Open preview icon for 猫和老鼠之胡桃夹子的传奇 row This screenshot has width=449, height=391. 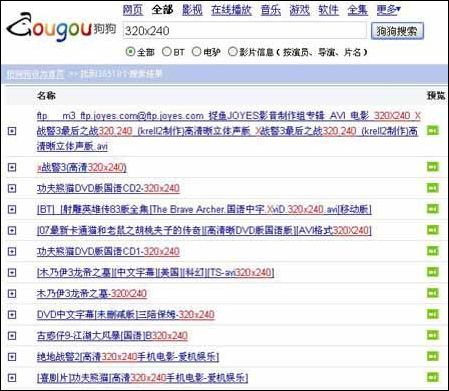click(x=433, y=230)
